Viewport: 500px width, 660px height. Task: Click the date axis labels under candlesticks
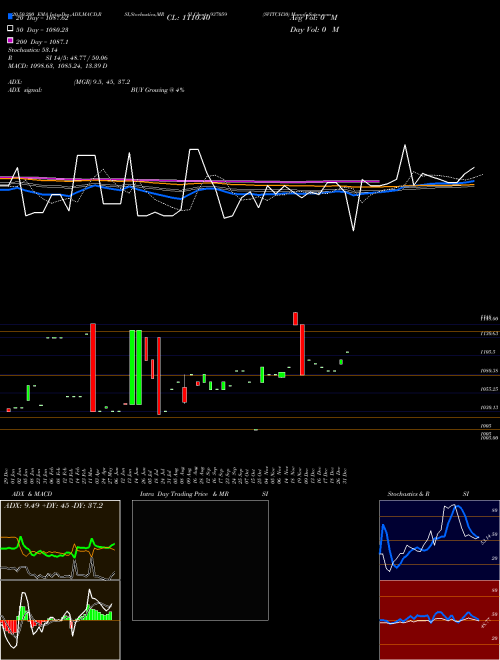pos(176,475)
